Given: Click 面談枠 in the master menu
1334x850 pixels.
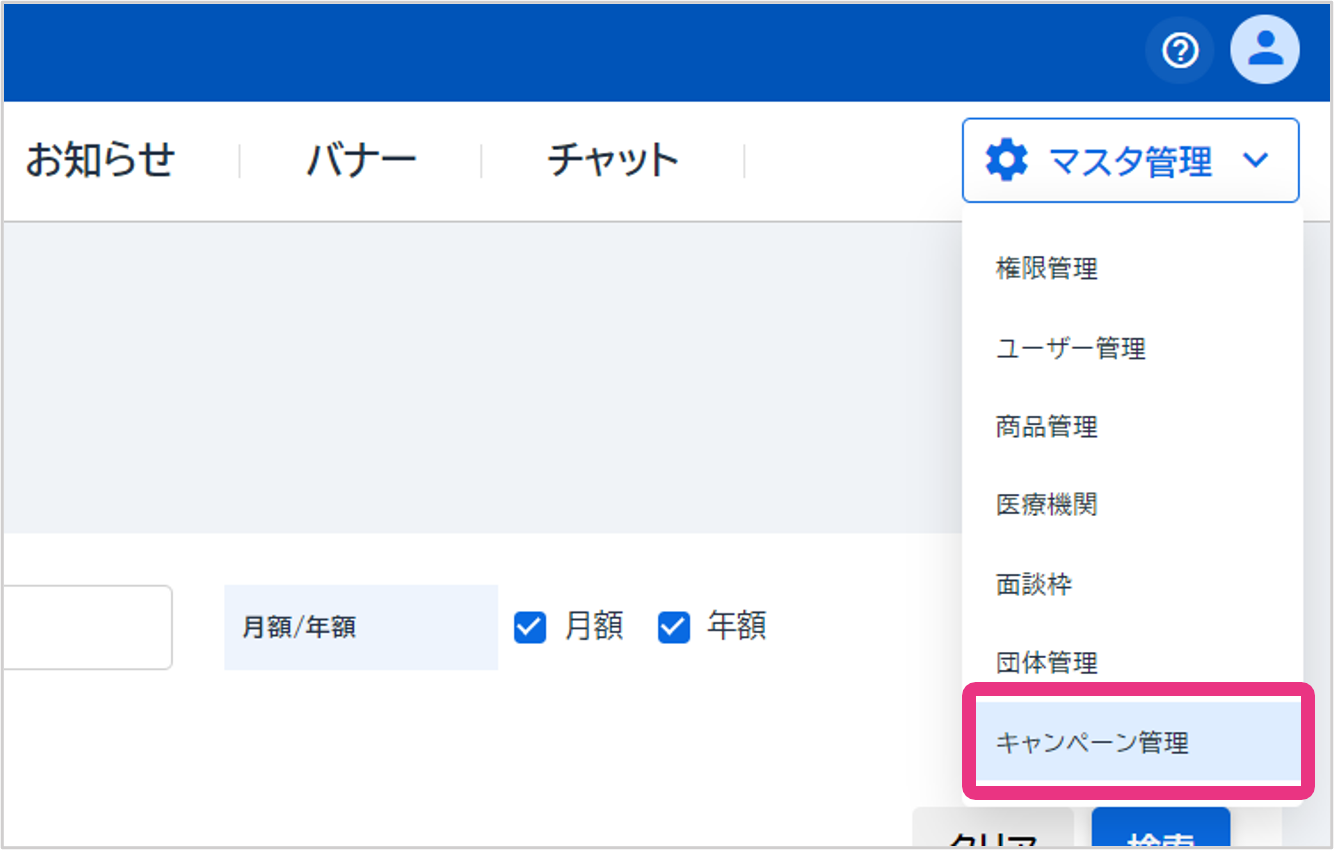Looking at the screenshot, I should [1034, 584].
